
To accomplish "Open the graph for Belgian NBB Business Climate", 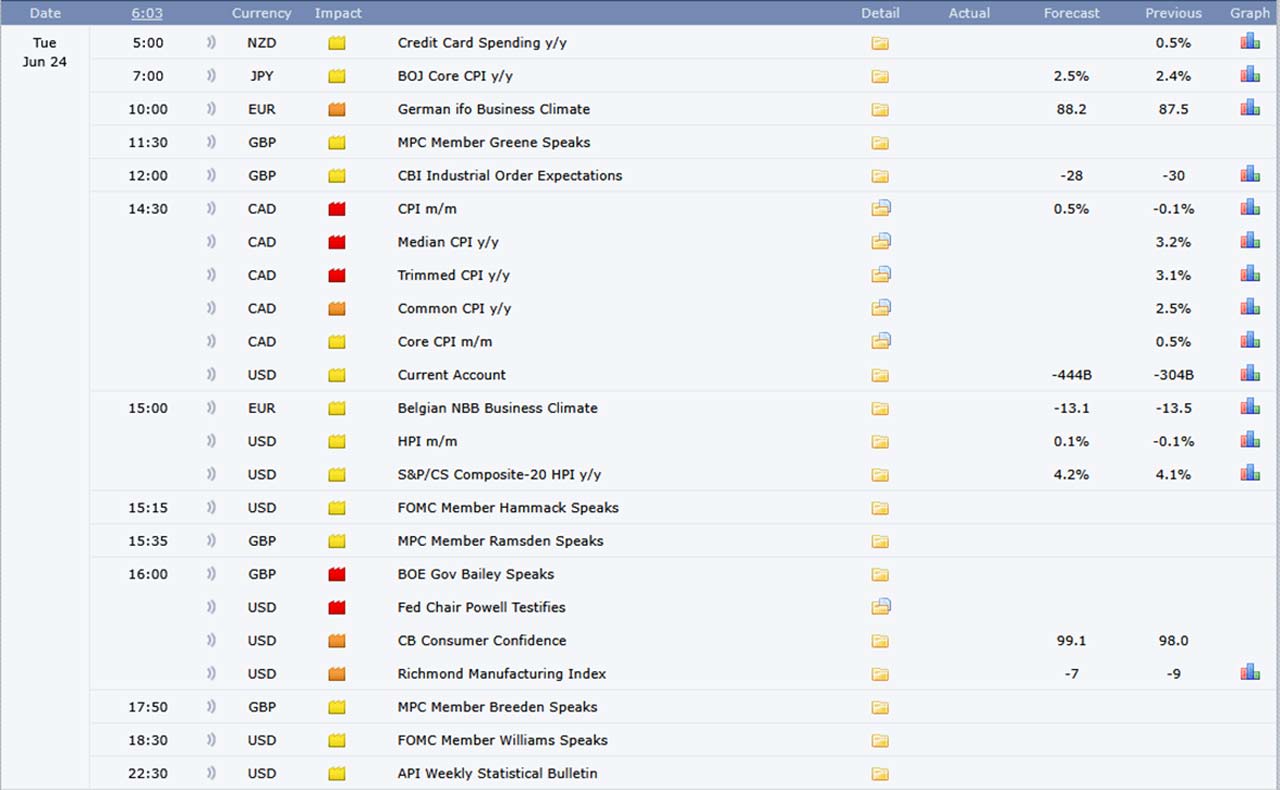I will click(x=1250, y=407).
